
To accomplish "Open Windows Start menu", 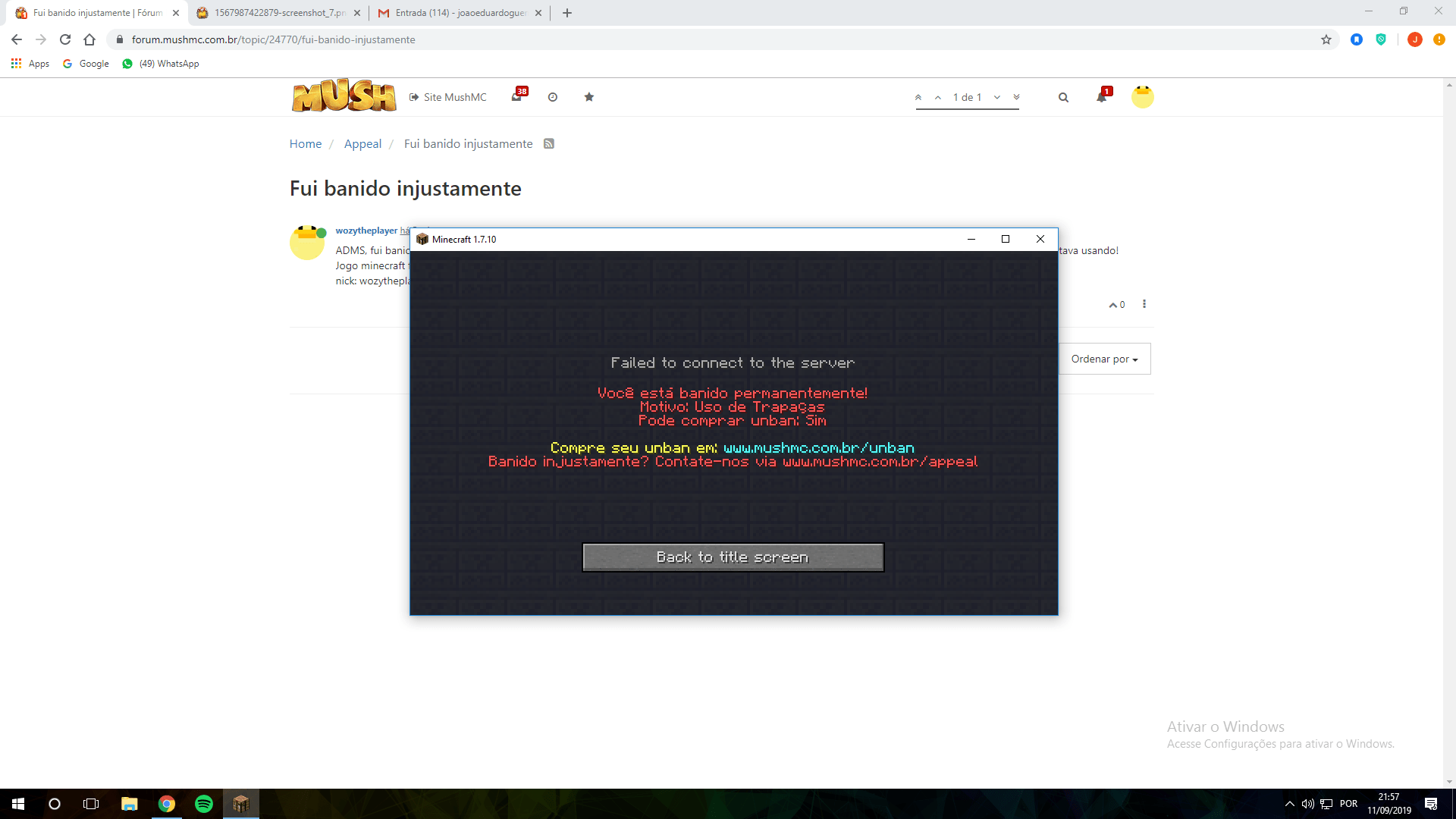I will tap(18, 804).
